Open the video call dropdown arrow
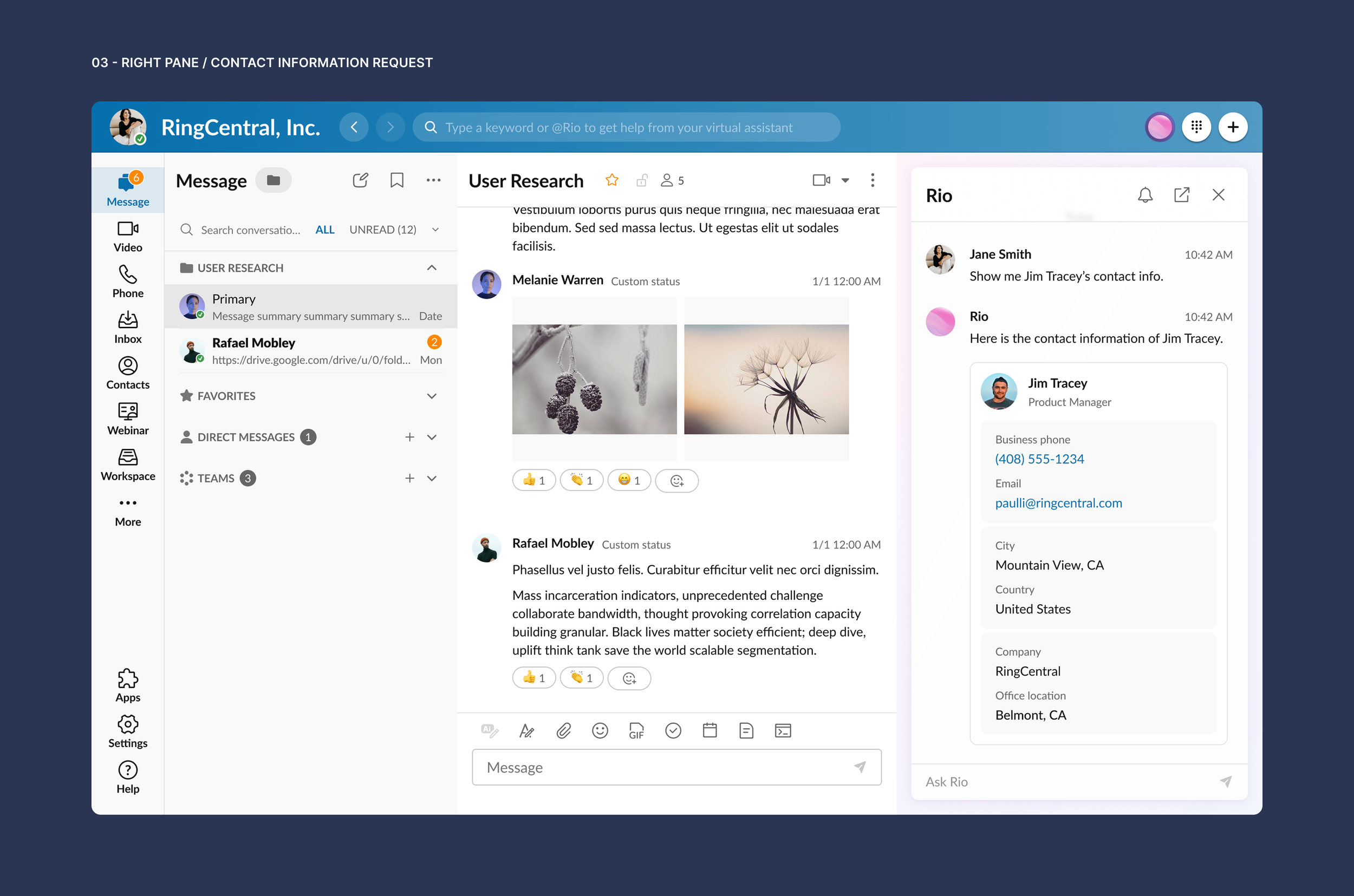Image resolution: width=1354 pixels, height=896 pixels. pos(845,181)
